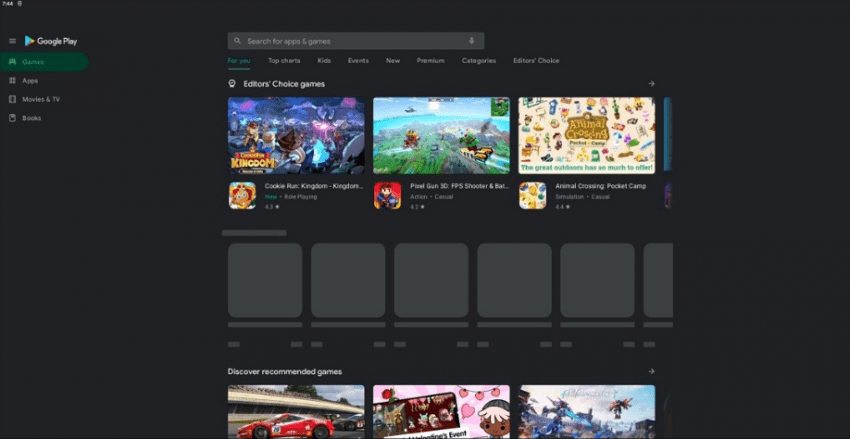The width and height of the screenshot is (850, 439).
Task: Click the Action • Casual genre label
Action: point(432,197)
